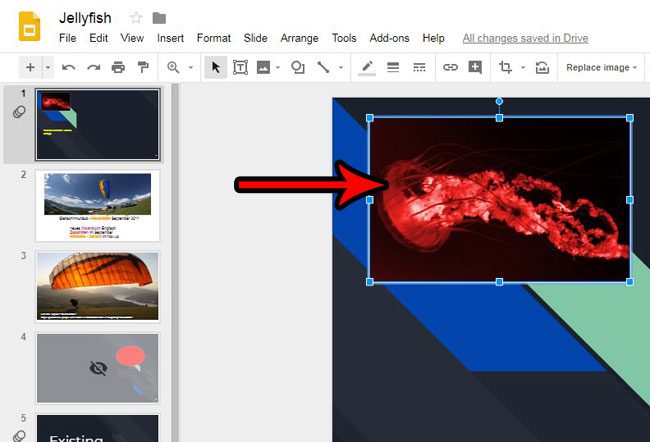Click the new slide plus button
650x442 pixels.
click(x=30, y=67)
